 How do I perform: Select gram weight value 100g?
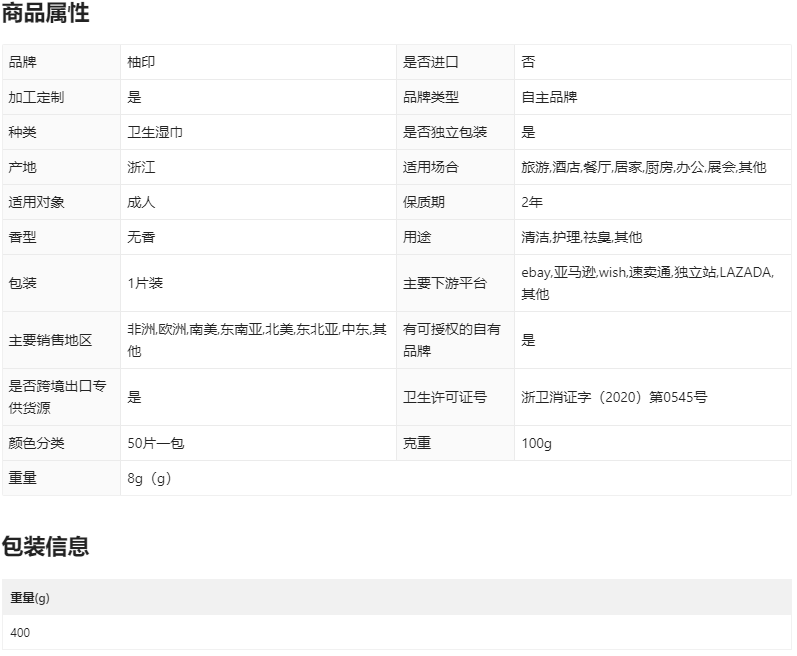coord(536,444)
